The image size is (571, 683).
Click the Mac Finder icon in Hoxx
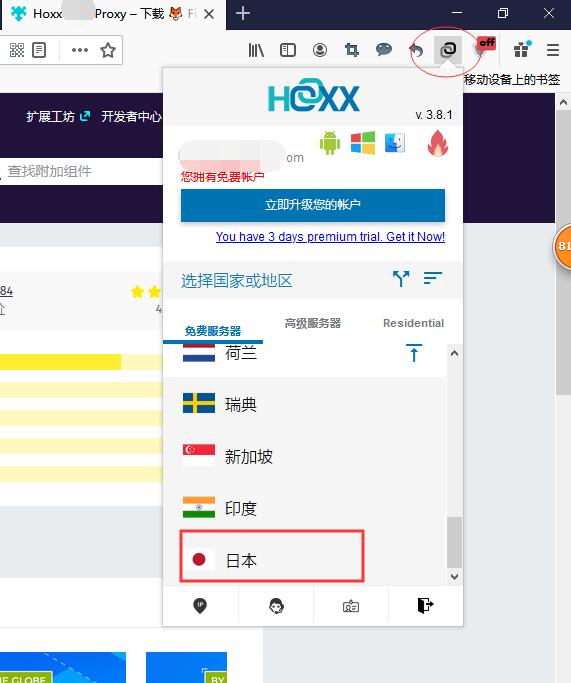click(395, 142)
